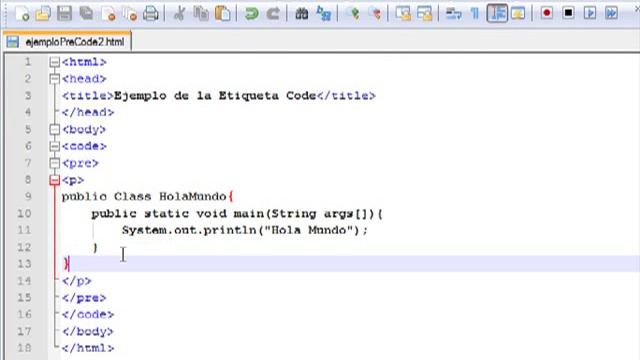The height and width of the screenshot is (360, 640).
Task: Open the Replace dialog icon
Action: click(x=323, y=13)
